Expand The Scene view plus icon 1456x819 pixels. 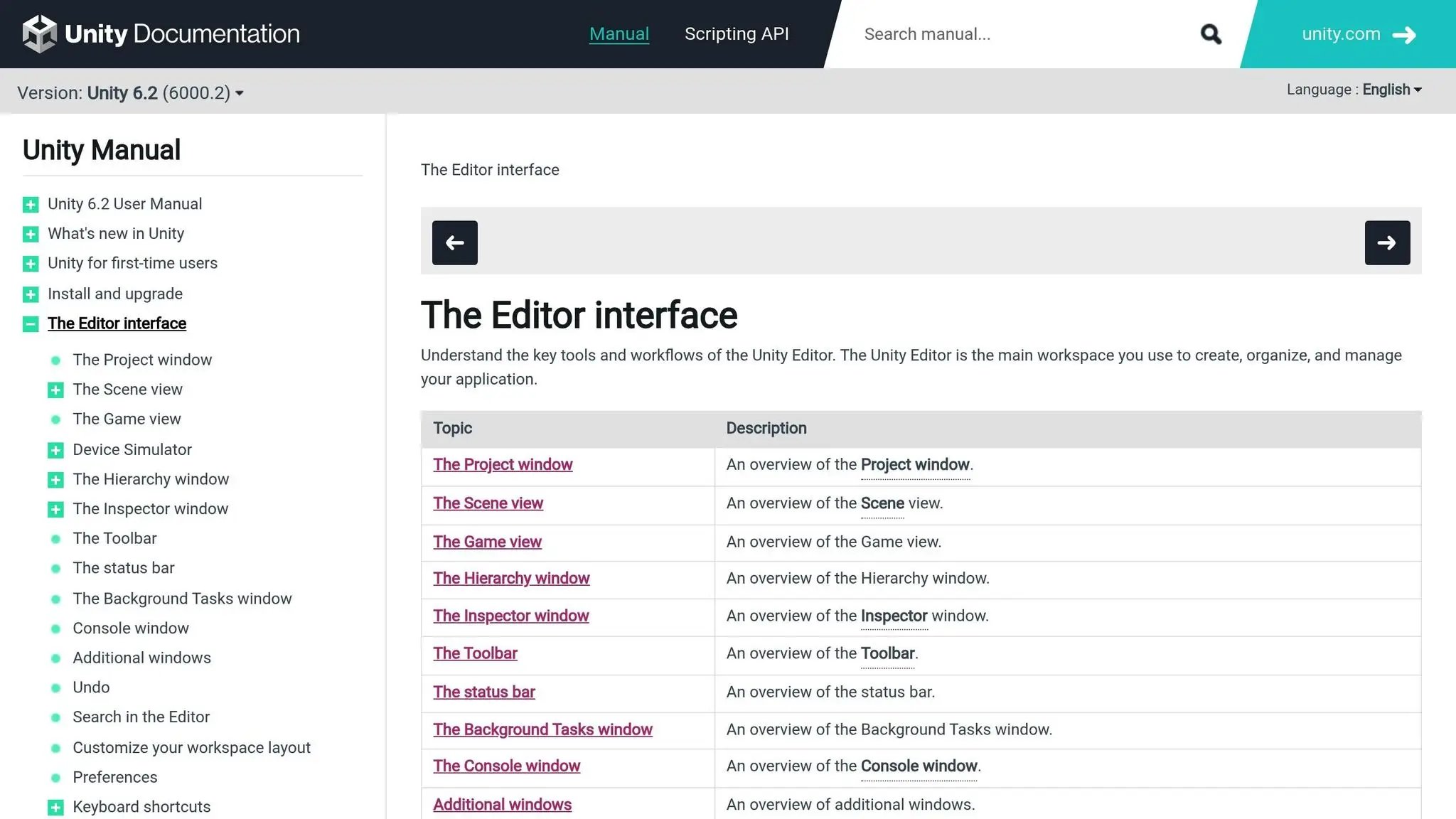[x=55, y=390]
